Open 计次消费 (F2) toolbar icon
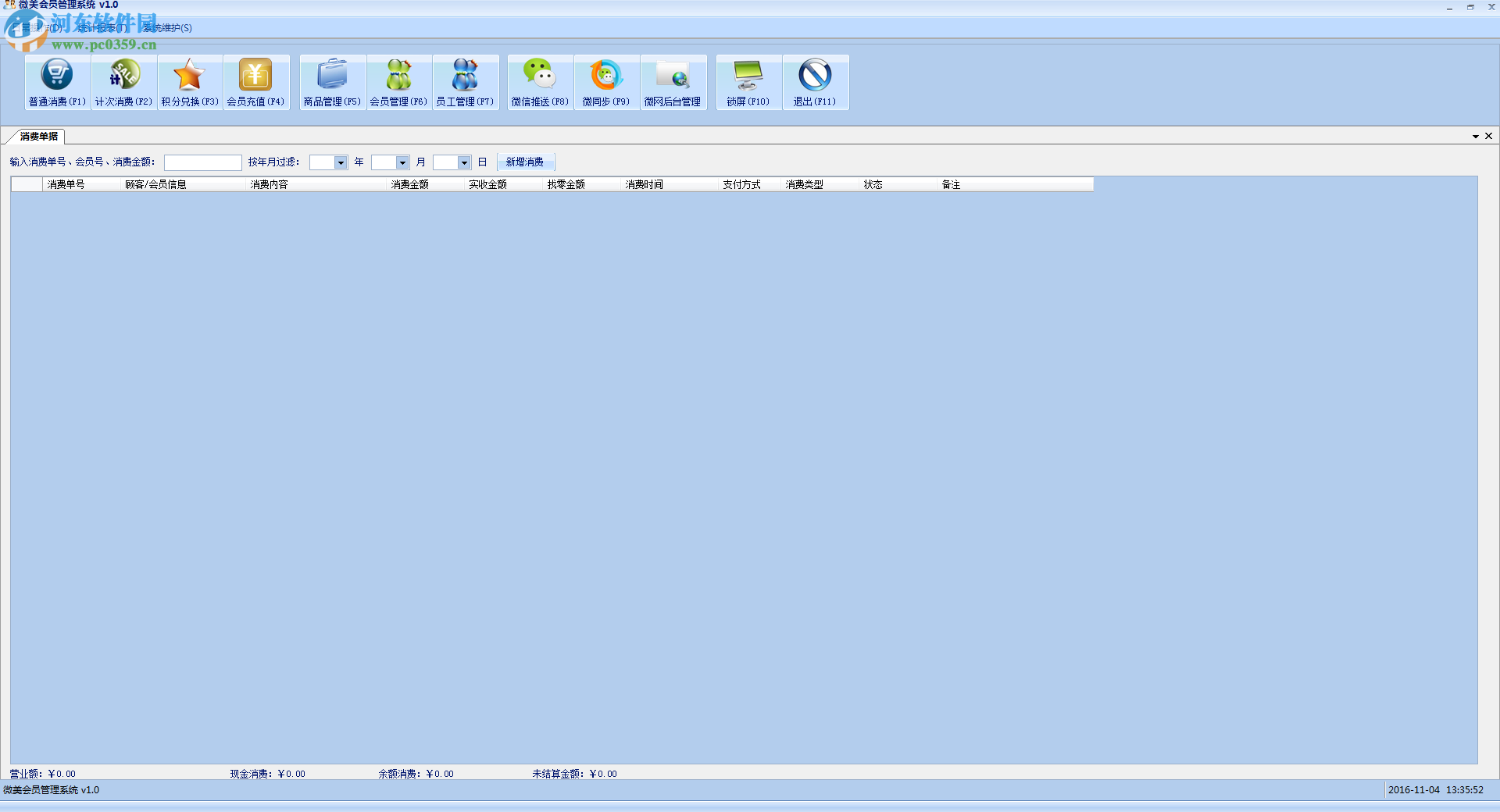1500x812 pixels. click(x=124, y=82)
